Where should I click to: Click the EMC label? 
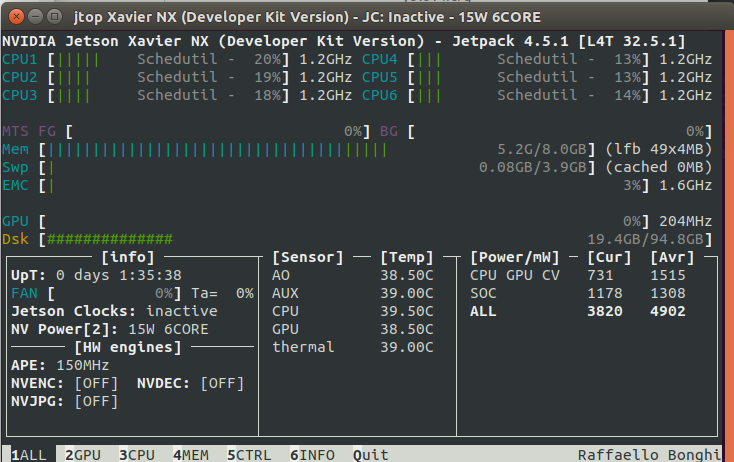[x=15, y=185]
